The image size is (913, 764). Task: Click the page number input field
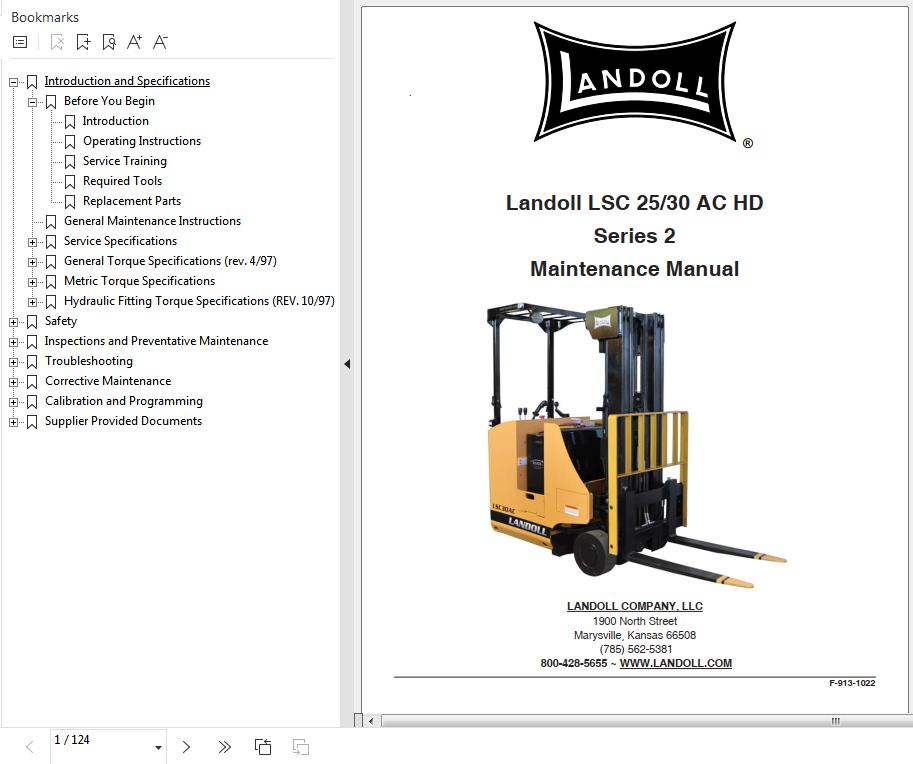(100, 747)
